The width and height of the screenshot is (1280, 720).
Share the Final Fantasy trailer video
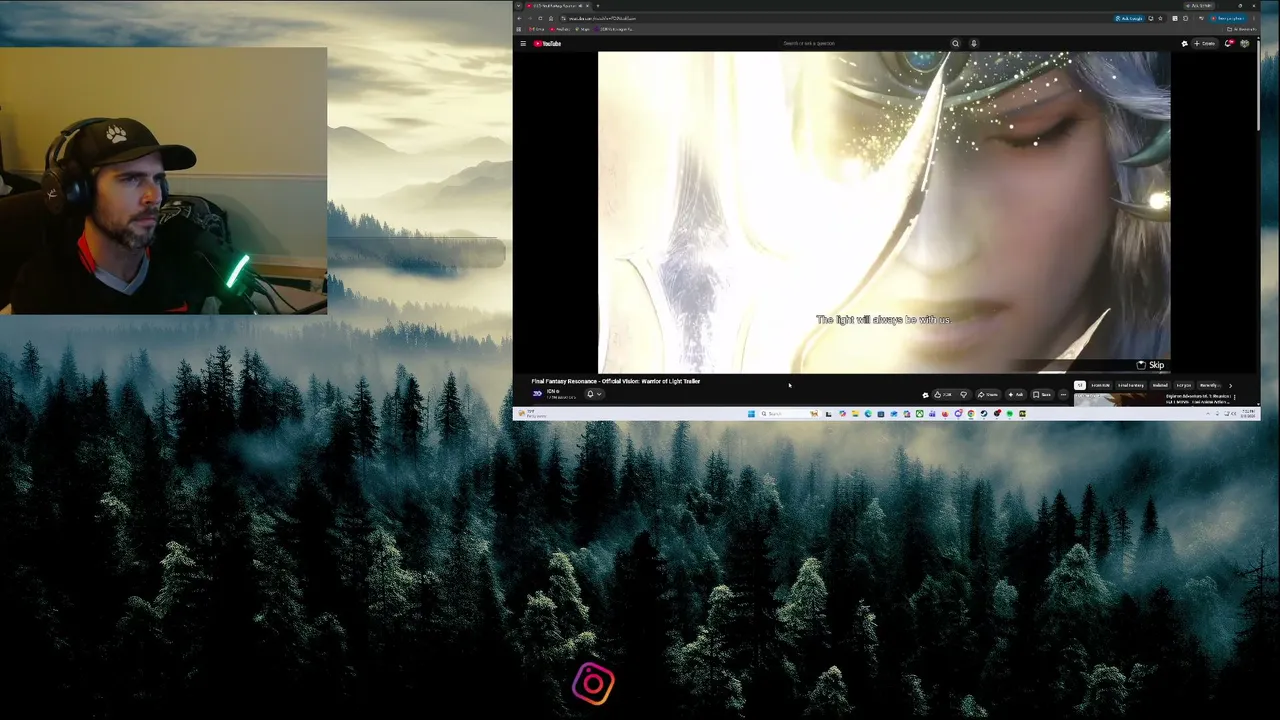coord(988,394)
